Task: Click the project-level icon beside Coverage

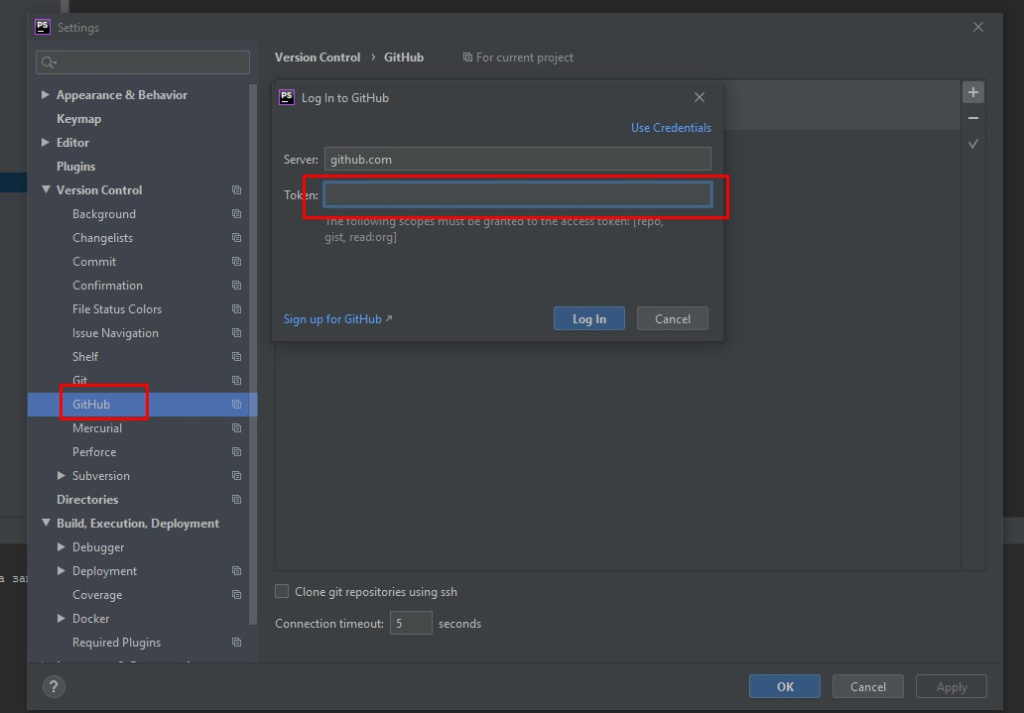Action: pos(236,595)
